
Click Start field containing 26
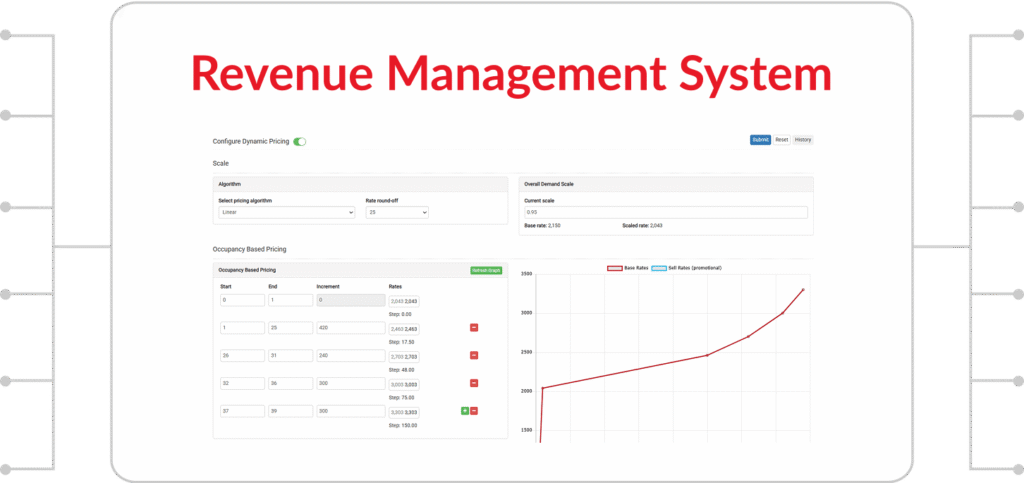tap(242, 356)
